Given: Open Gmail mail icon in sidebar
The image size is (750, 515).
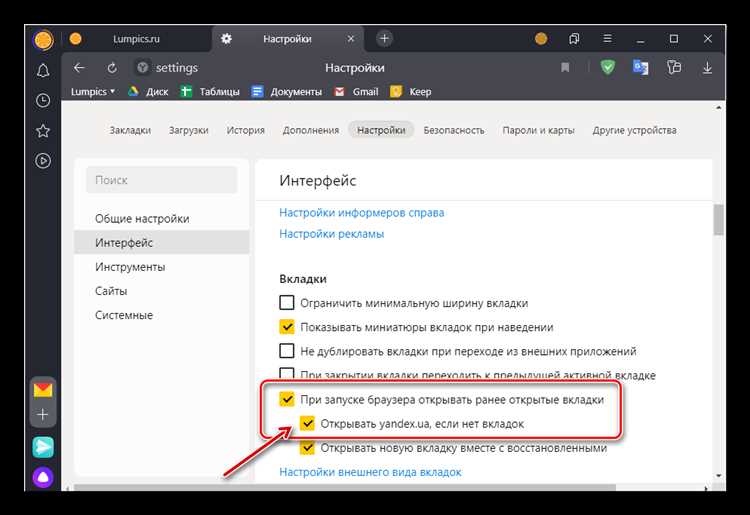Looking at the screenshot, I should pyautogui.click(x=43, y=390).
